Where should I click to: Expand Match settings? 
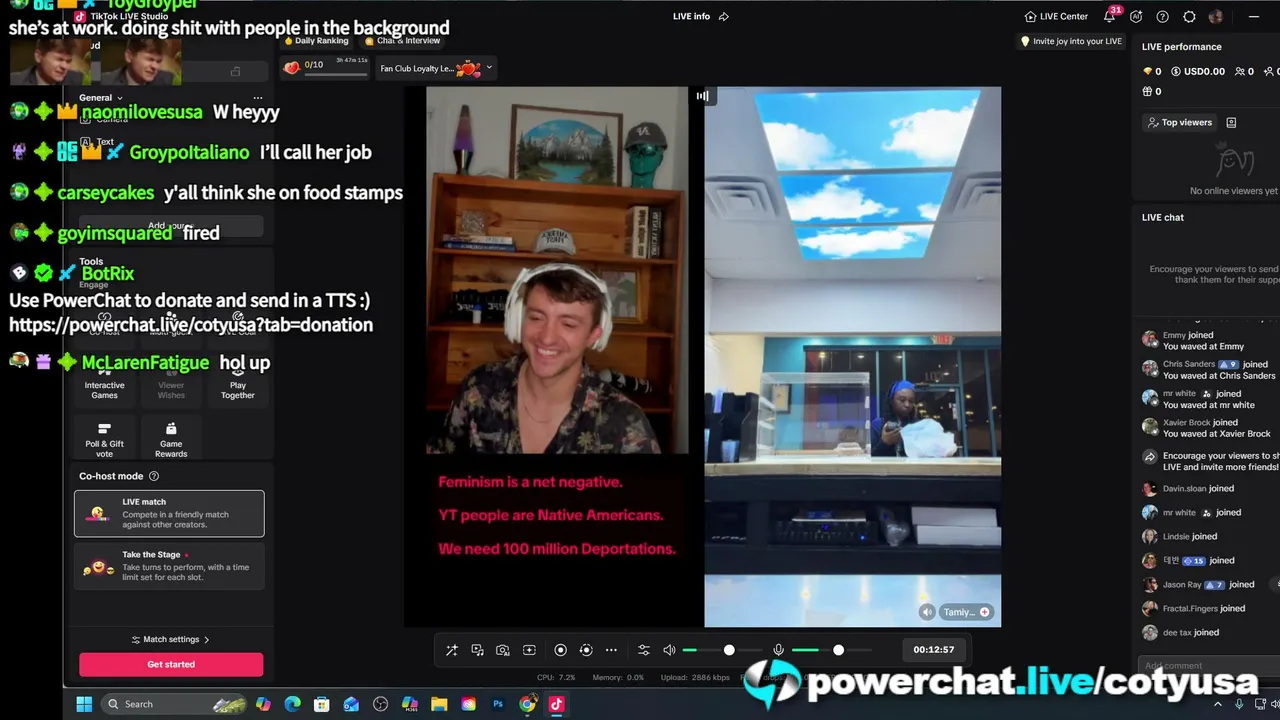pos(171,639)
